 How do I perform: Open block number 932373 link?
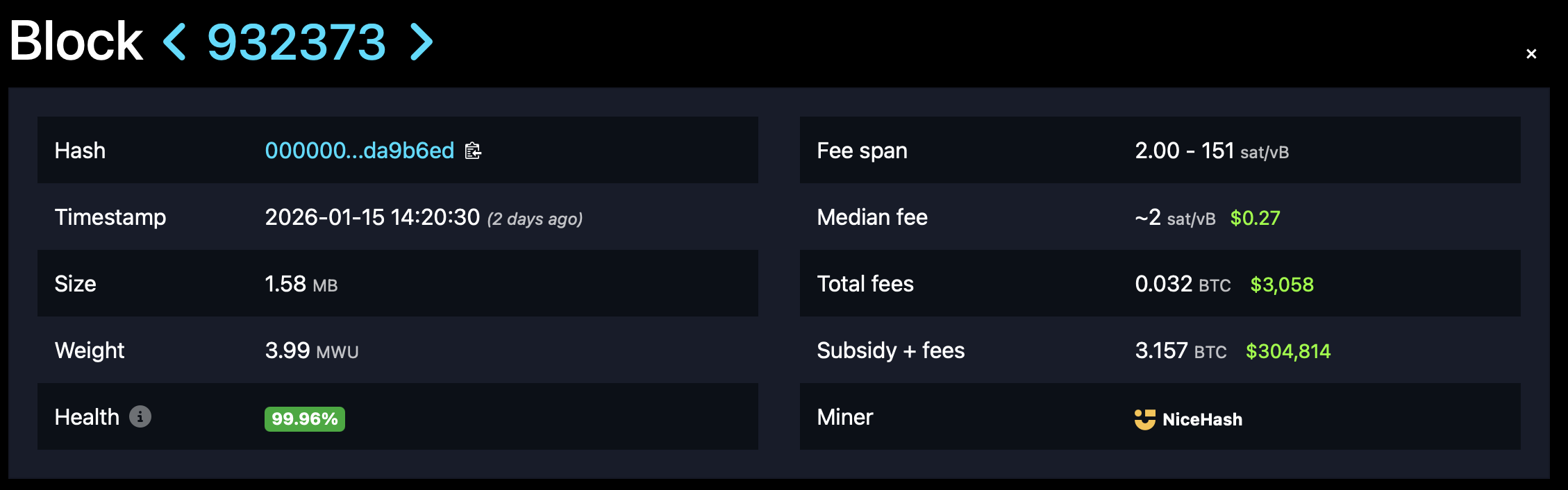297,42
